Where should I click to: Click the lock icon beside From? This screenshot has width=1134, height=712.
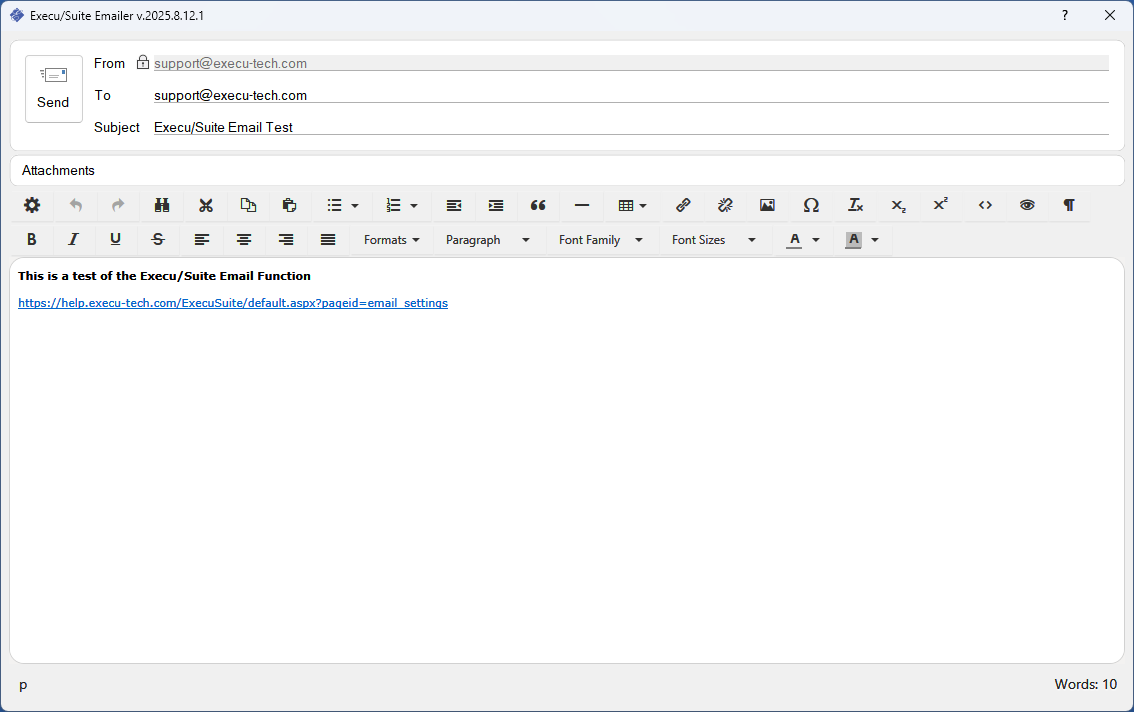click(x=143, y=62)
